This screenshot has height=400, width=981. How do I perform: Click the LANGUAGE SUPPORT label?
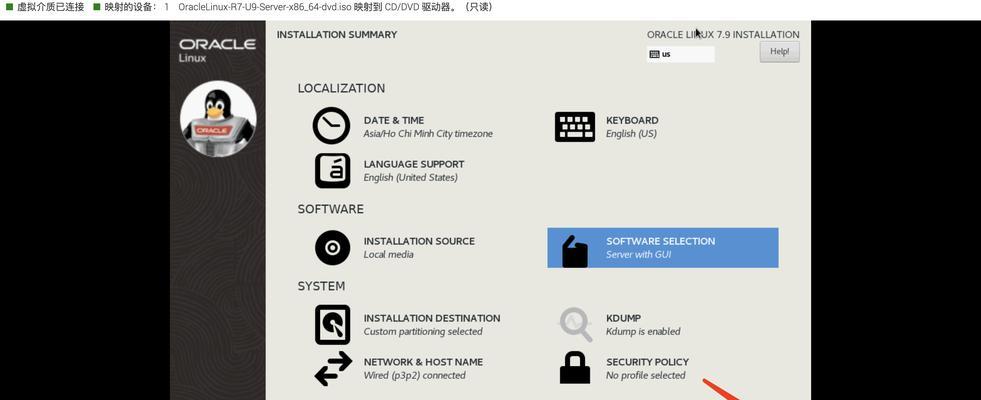[x=414, y=164]
